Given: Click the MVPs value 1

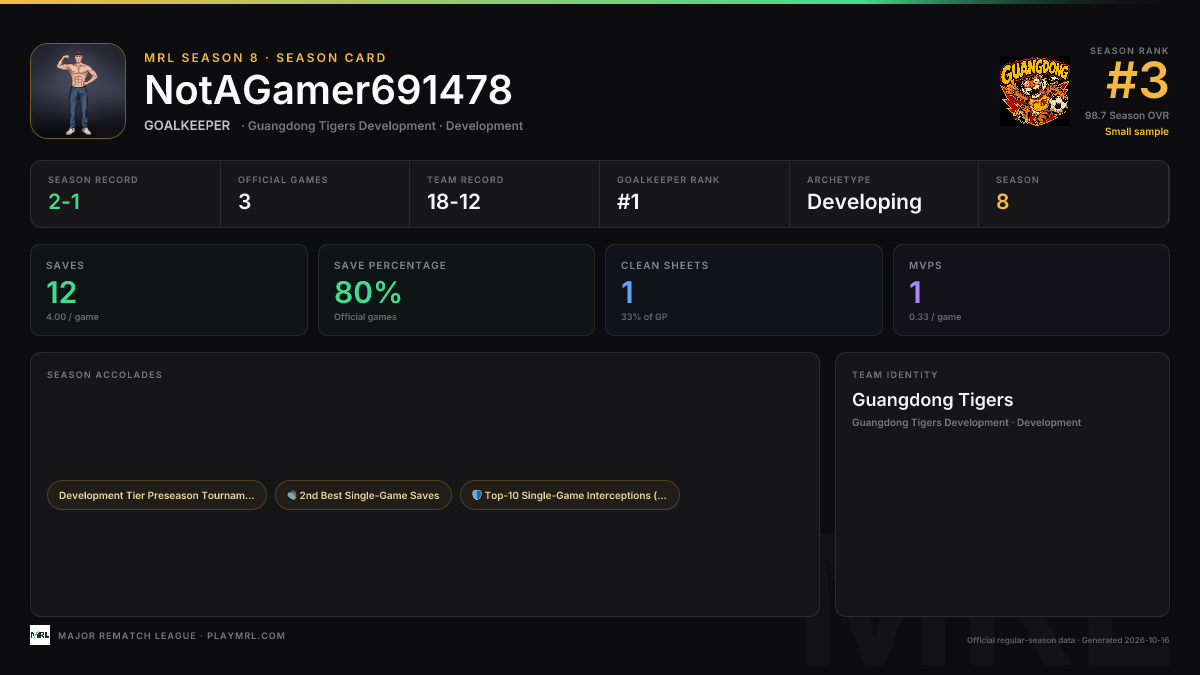Looking at the screenshot, I should point(916,293).
